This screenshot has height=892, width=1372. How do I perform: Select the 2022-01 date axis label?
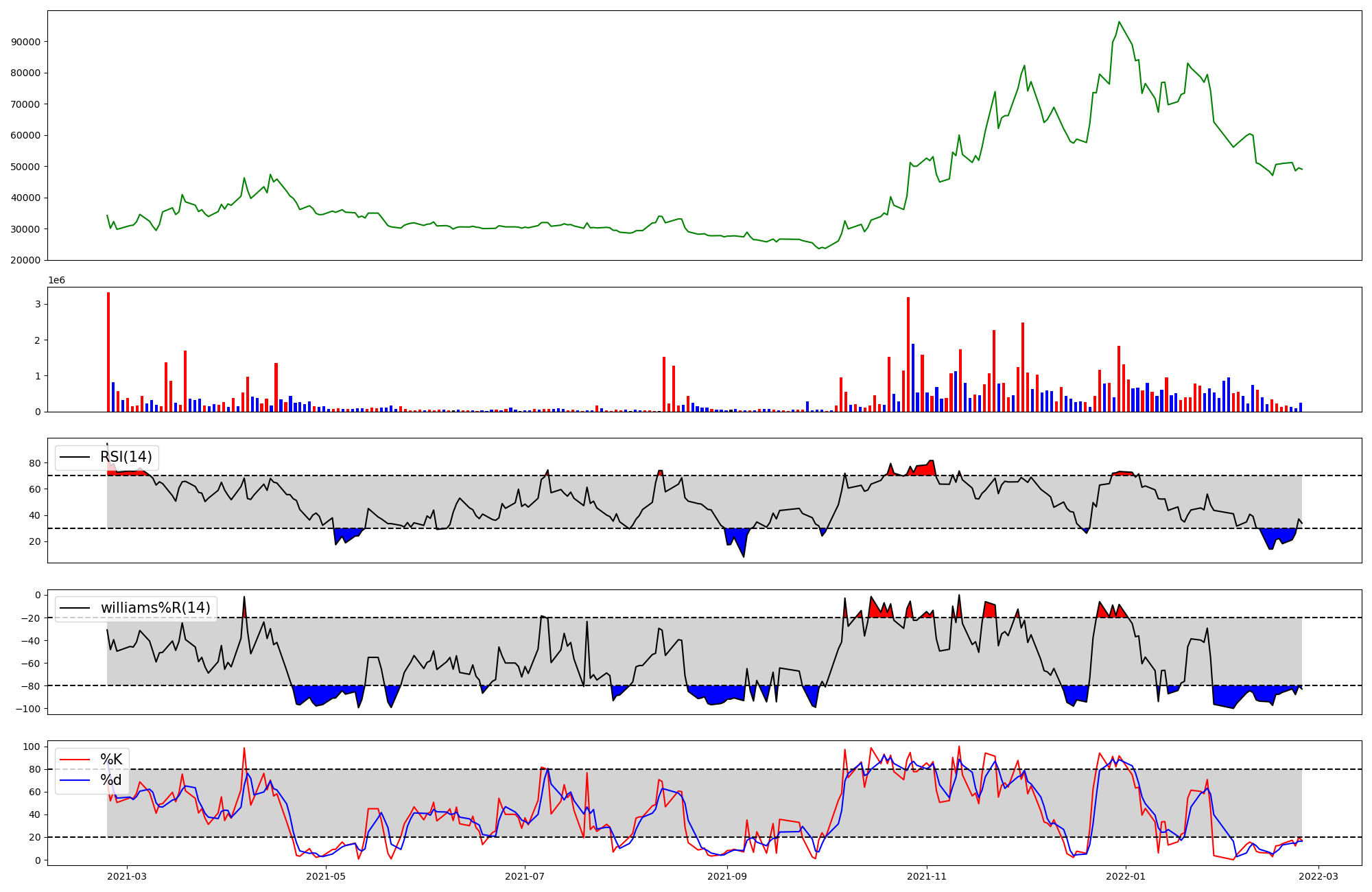[1126, 876]
